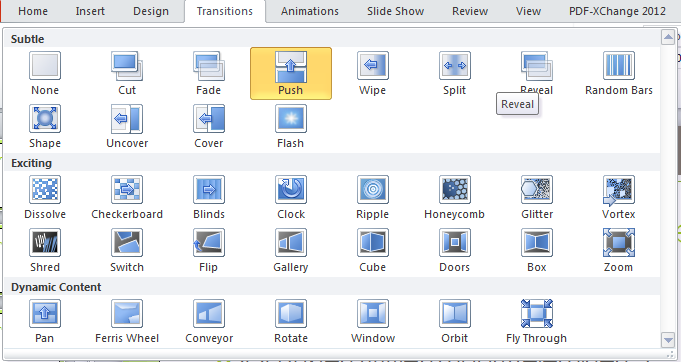The height and width of the screenshot is (362, 681).
Task: Apply the Glitter transition
Action: pyautogui.click(x=536, y=197)
